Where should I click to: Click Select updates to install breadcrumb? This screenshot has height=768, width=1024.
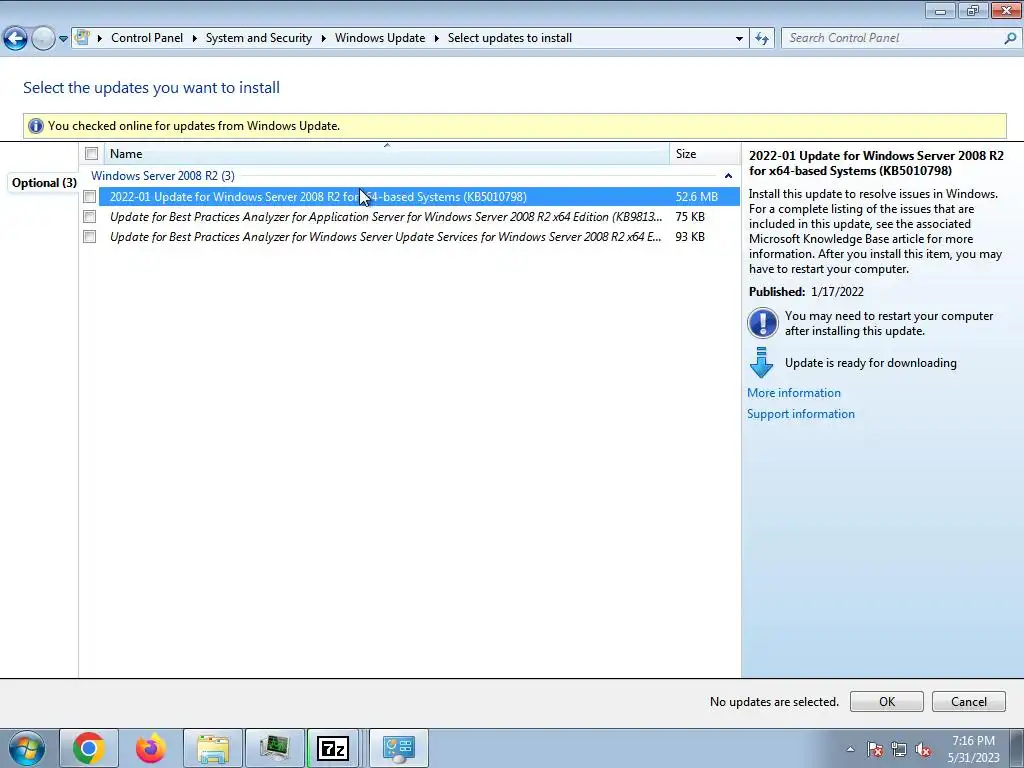click(509, 38)
